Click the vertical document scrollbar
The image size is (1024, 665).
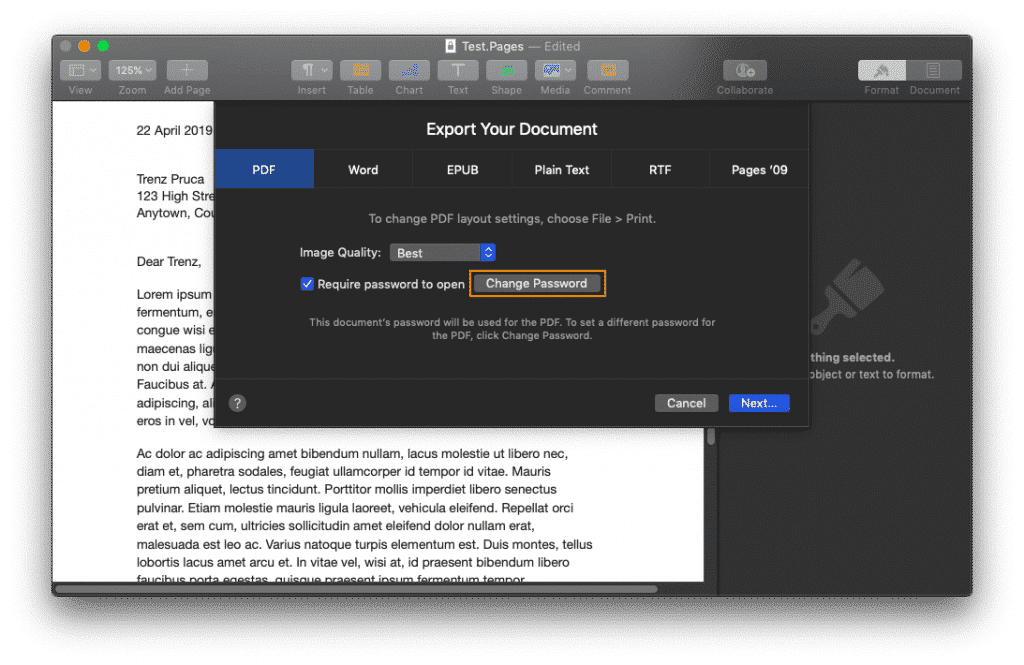click(711, 436)
